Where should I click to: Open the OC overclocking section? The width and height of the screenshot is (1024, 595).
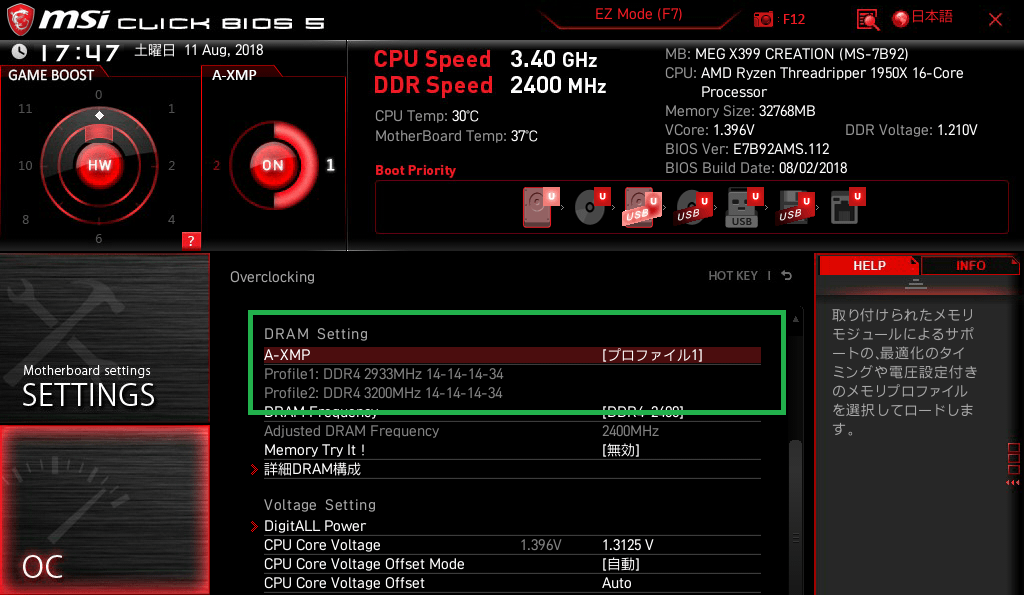tap(104, 510)
